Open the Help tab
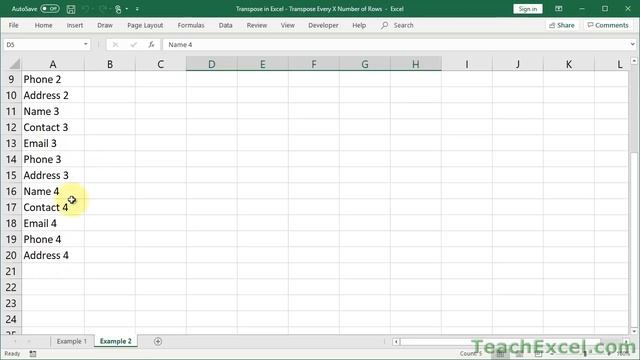The height and width of the screenshot is (360, 640). (359, 25)
